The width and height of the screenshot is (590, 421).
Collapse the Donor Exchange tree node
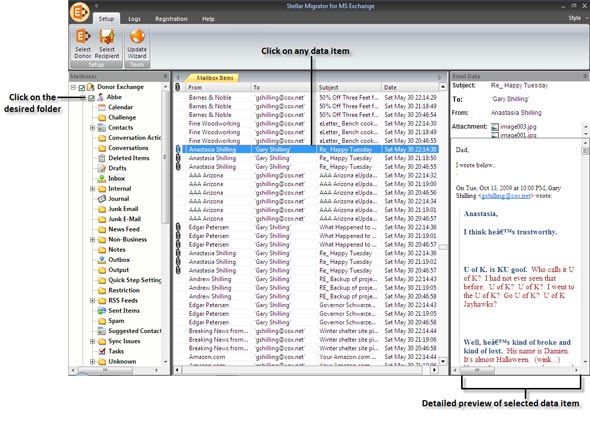(x=73, y=87)
